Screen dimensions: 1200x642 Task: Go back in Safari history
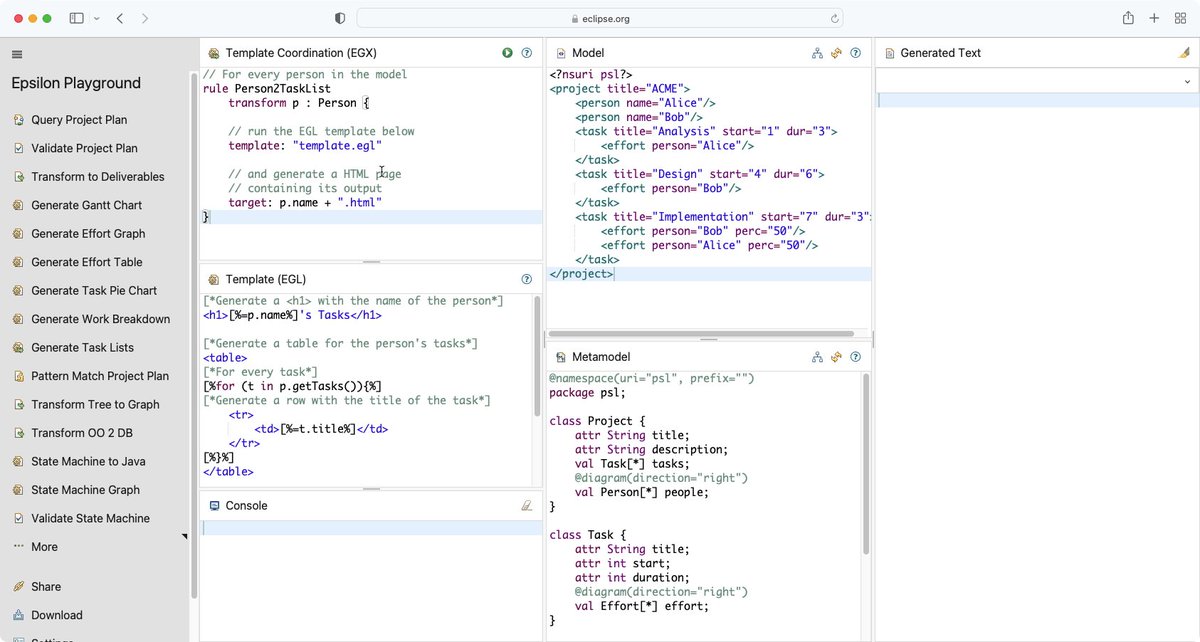120,18
